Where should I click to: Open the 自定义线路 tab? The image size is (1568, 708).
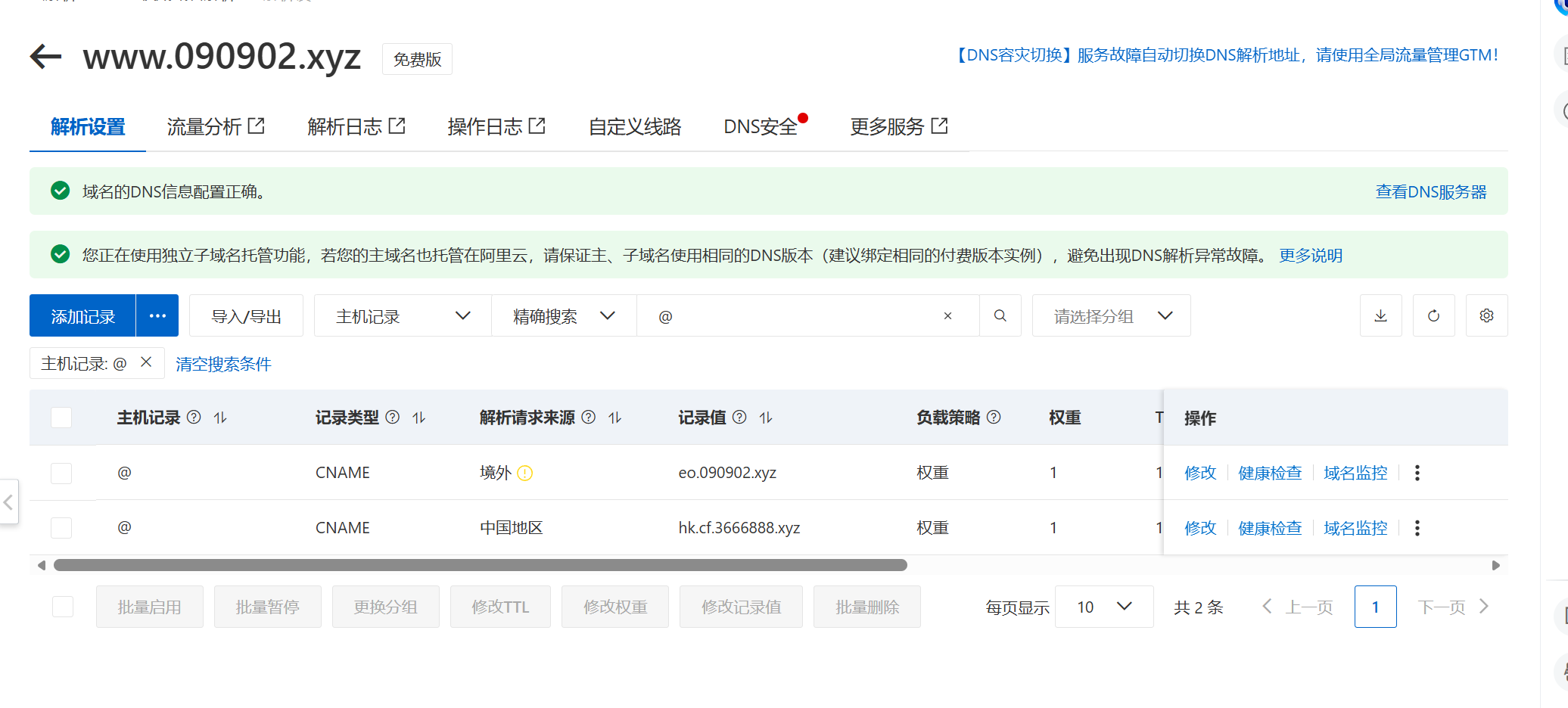(x=635, y=126)
